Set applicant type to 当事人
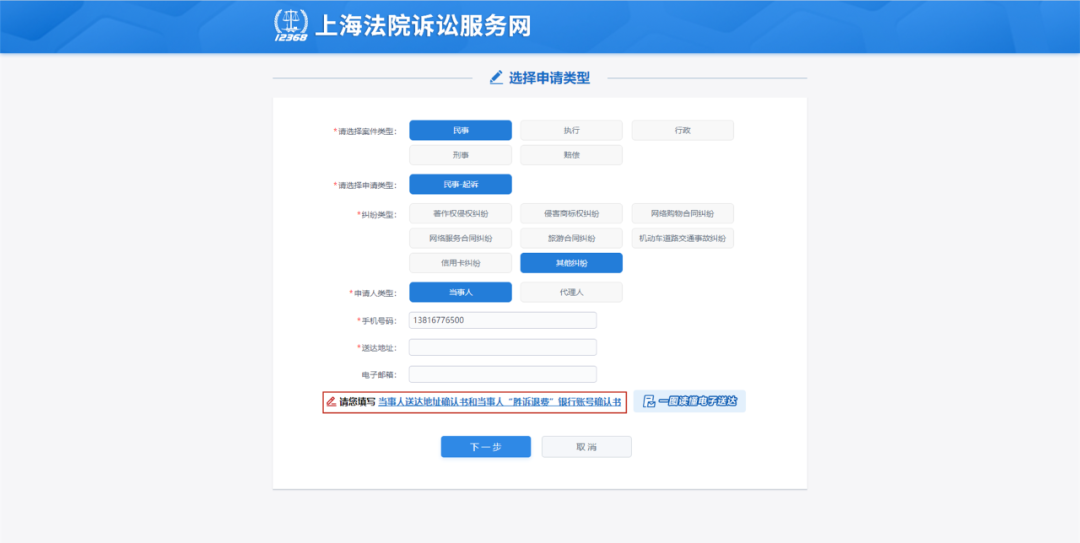1080x543 pixels. click(x=460, y=292)
